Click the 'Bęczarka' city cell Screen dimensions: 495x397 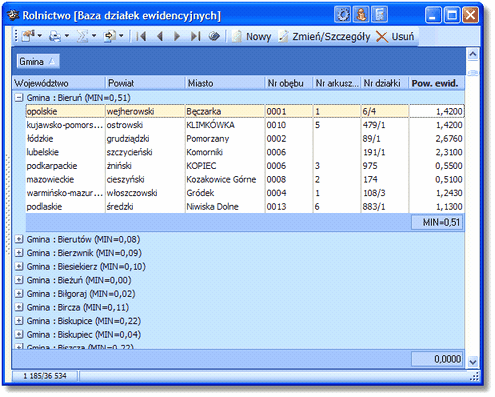pyautogui.click(x=225, y=111)
